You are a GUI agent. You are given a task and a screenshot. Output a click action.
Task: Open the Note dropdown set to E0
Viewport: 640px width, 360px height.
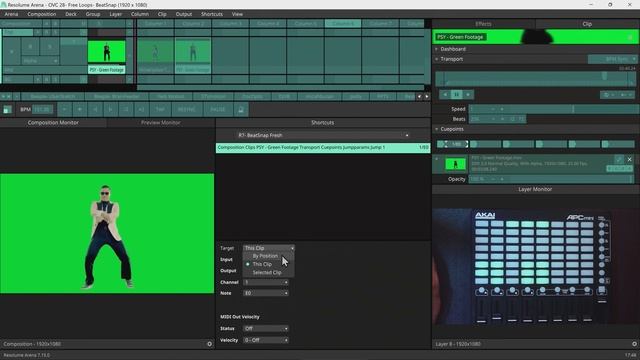point(266,293)
